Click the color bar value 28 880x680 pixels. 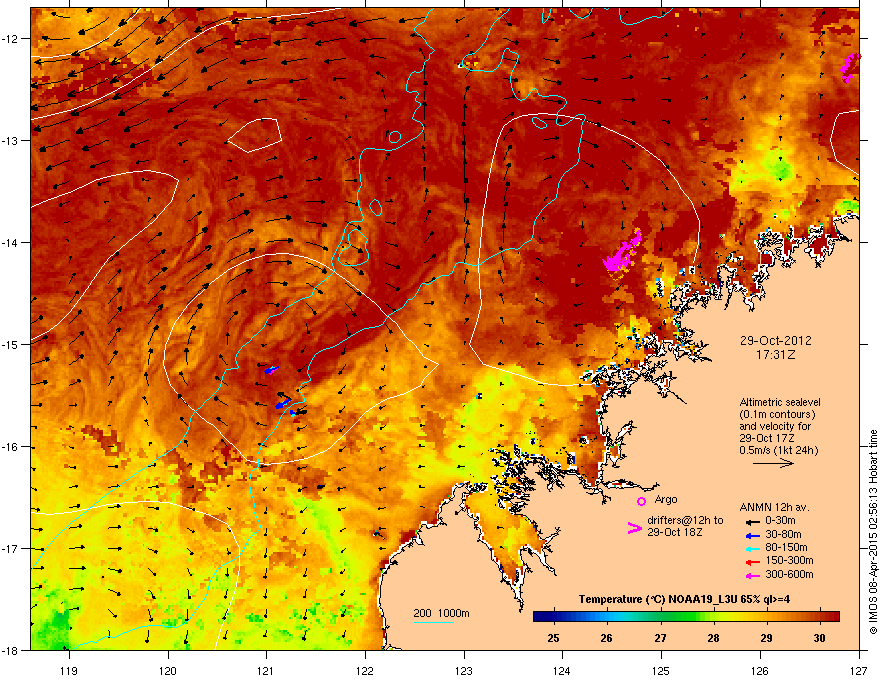(713, 638)
